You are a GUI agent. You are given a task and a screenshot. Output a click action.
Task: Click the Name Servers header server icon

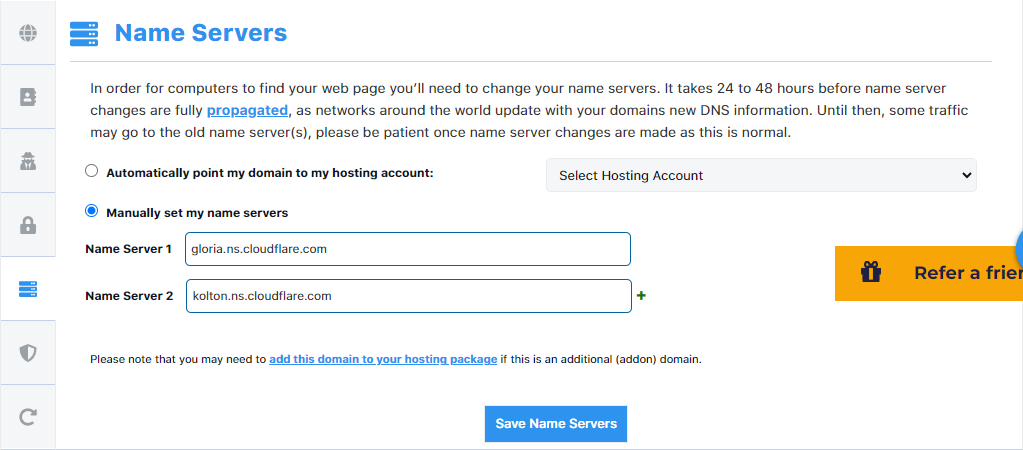(84, 34)
